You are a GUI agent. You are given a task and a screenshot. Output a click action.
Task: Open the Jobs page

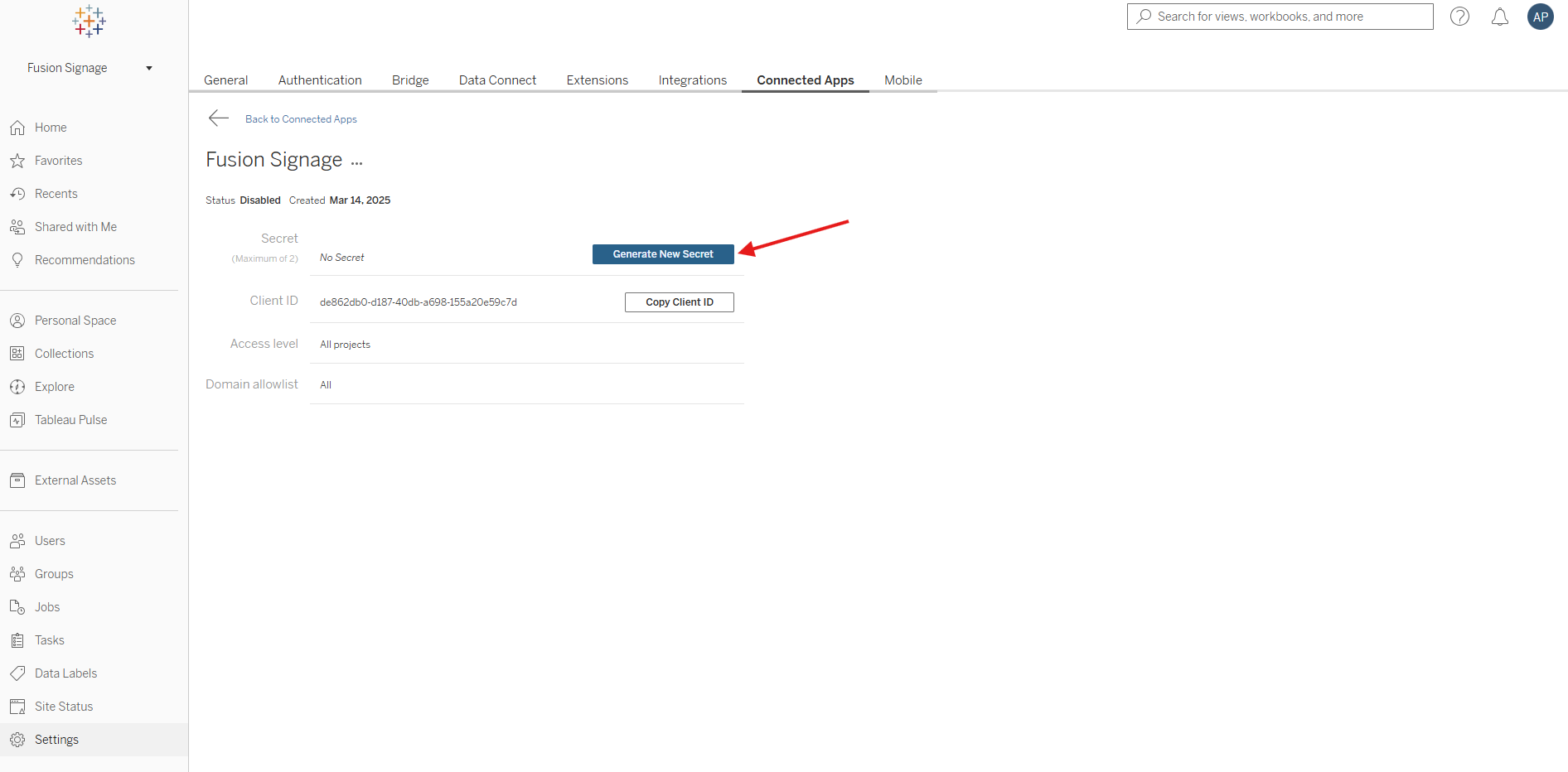pyautogui.click(x=47, y=607)
